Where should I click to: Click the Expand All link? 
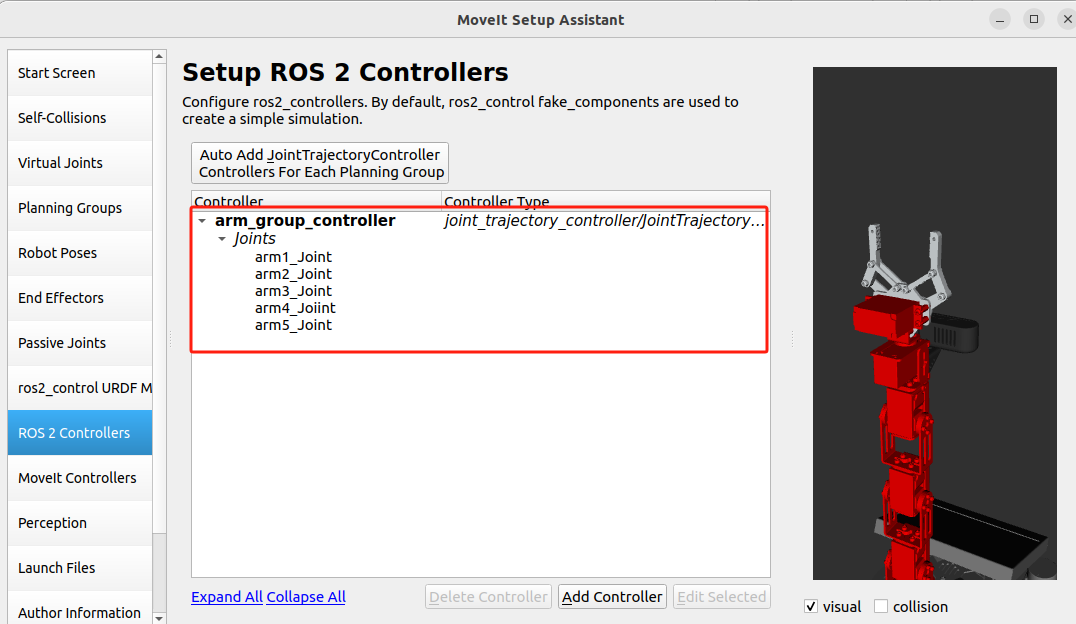point(226,597)
